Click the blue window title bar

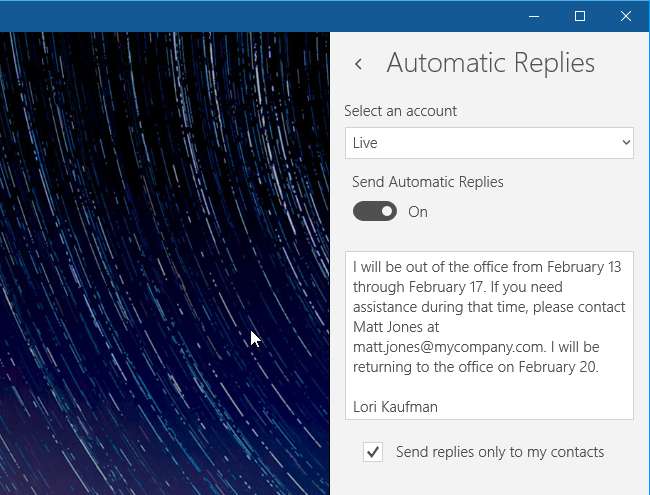click(250, 15)
